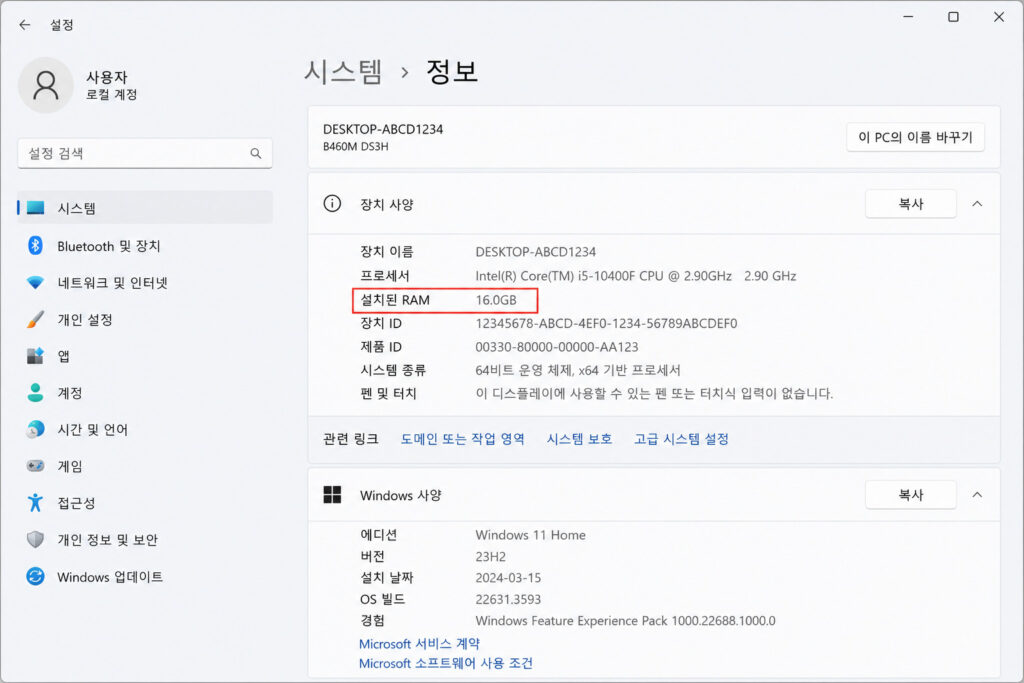
Task: Click the Windows Update sync icon
Action: coord(35,577)
